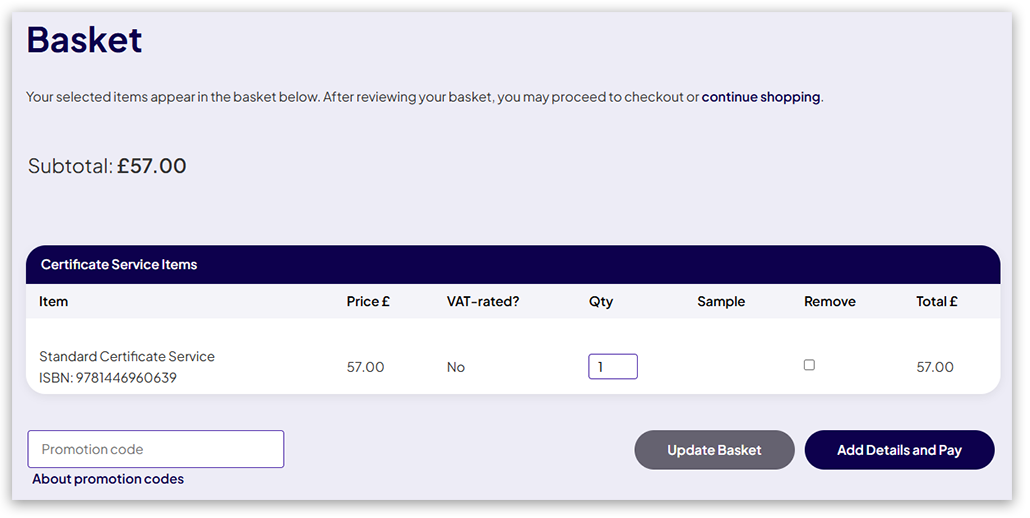Viewport: 1030px width, 518px height.
Task: Select the Total £ column header
Action: click(937, 301)
